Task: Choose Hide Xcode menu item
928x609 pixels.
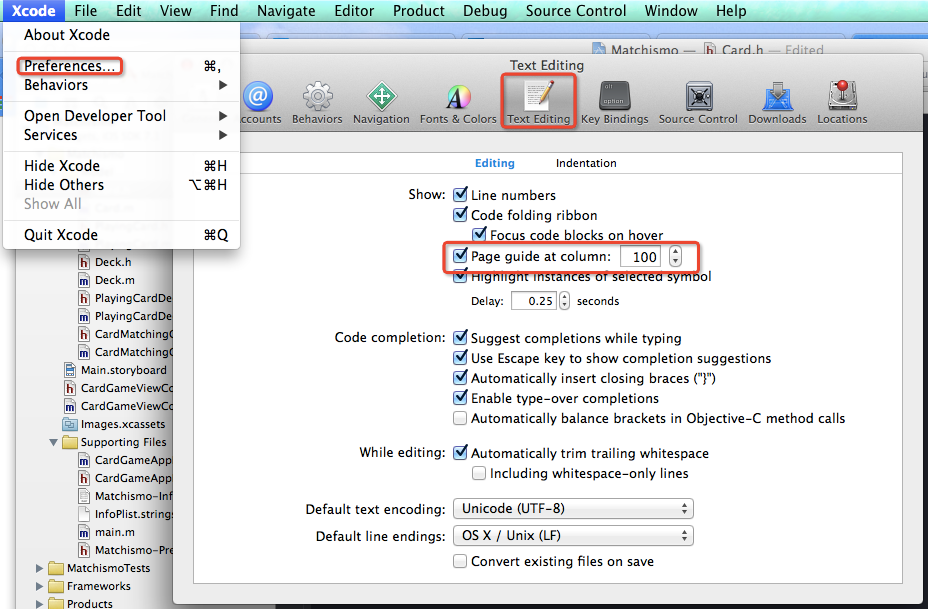Action: coord(121,166)
